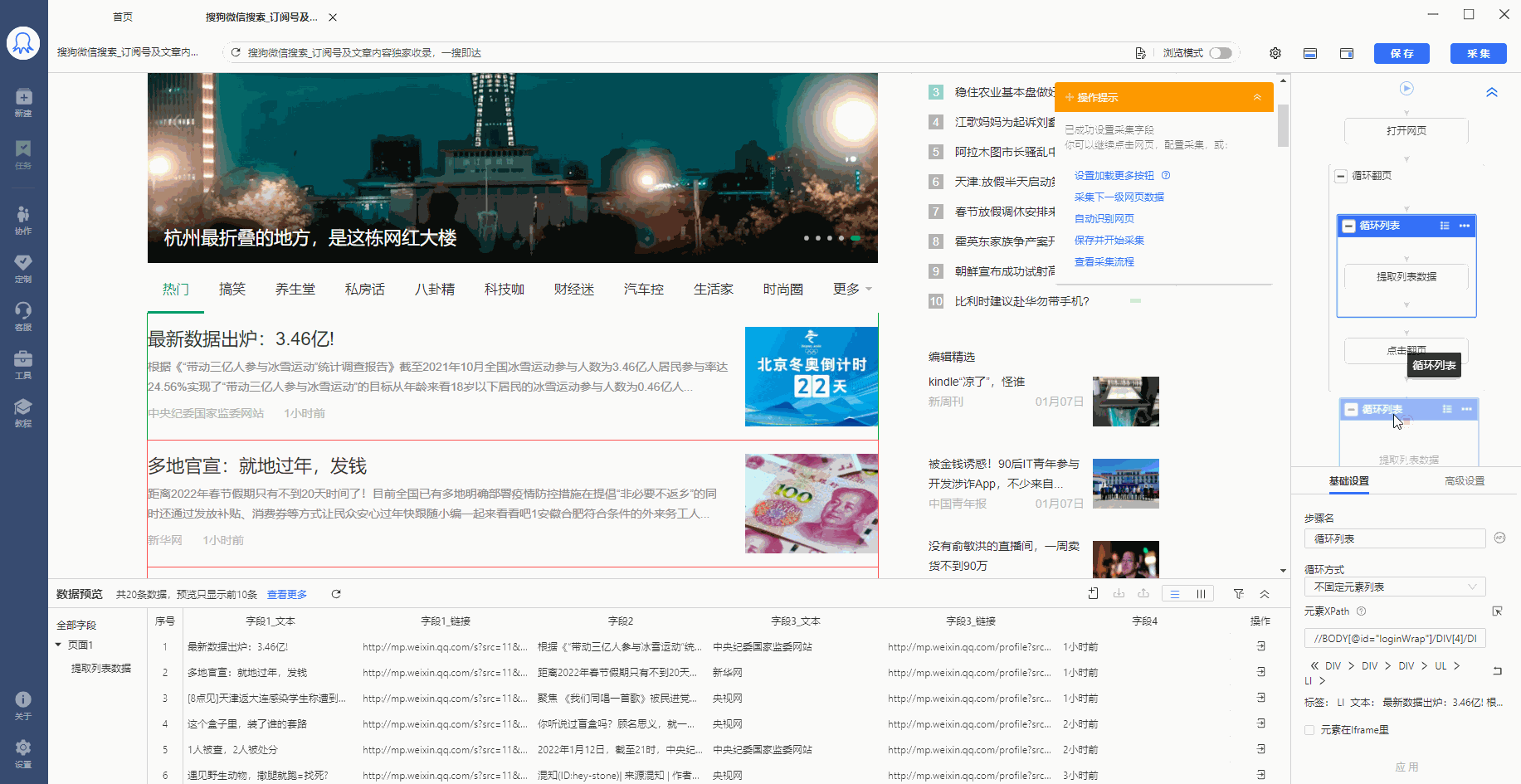Collapse the 循环翻页 loop node
This screenshot has width=1521, height=784.
point(1340,176)
